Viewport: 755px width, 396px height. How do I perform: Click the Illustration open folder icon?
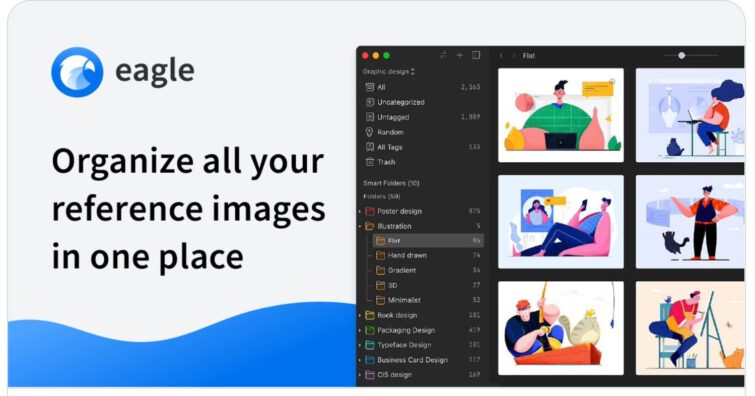coord(370,226)
